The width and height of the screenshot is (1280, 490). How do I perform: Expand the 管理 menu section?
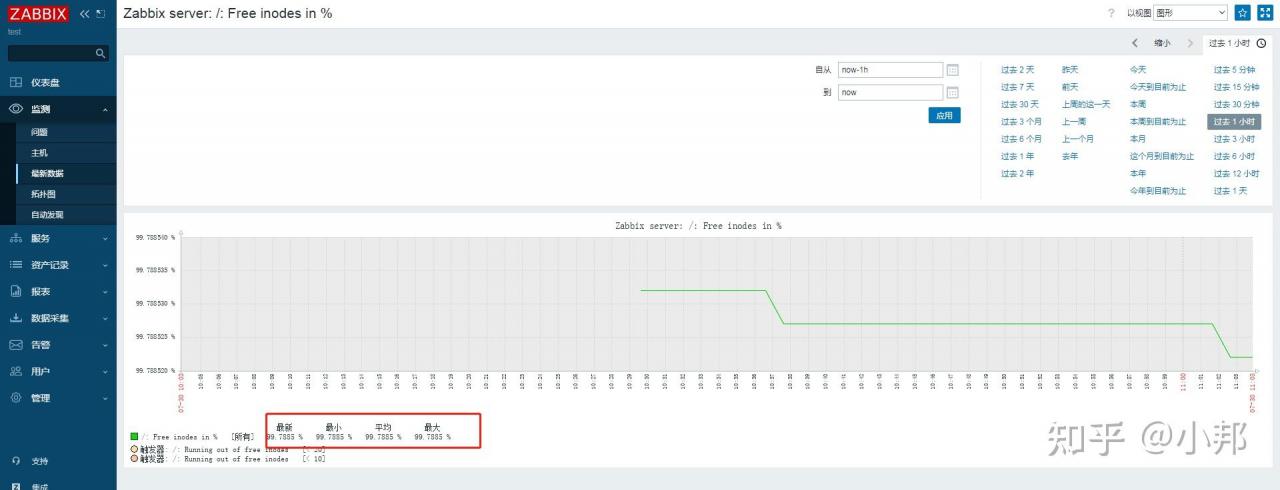pos(58,398)
